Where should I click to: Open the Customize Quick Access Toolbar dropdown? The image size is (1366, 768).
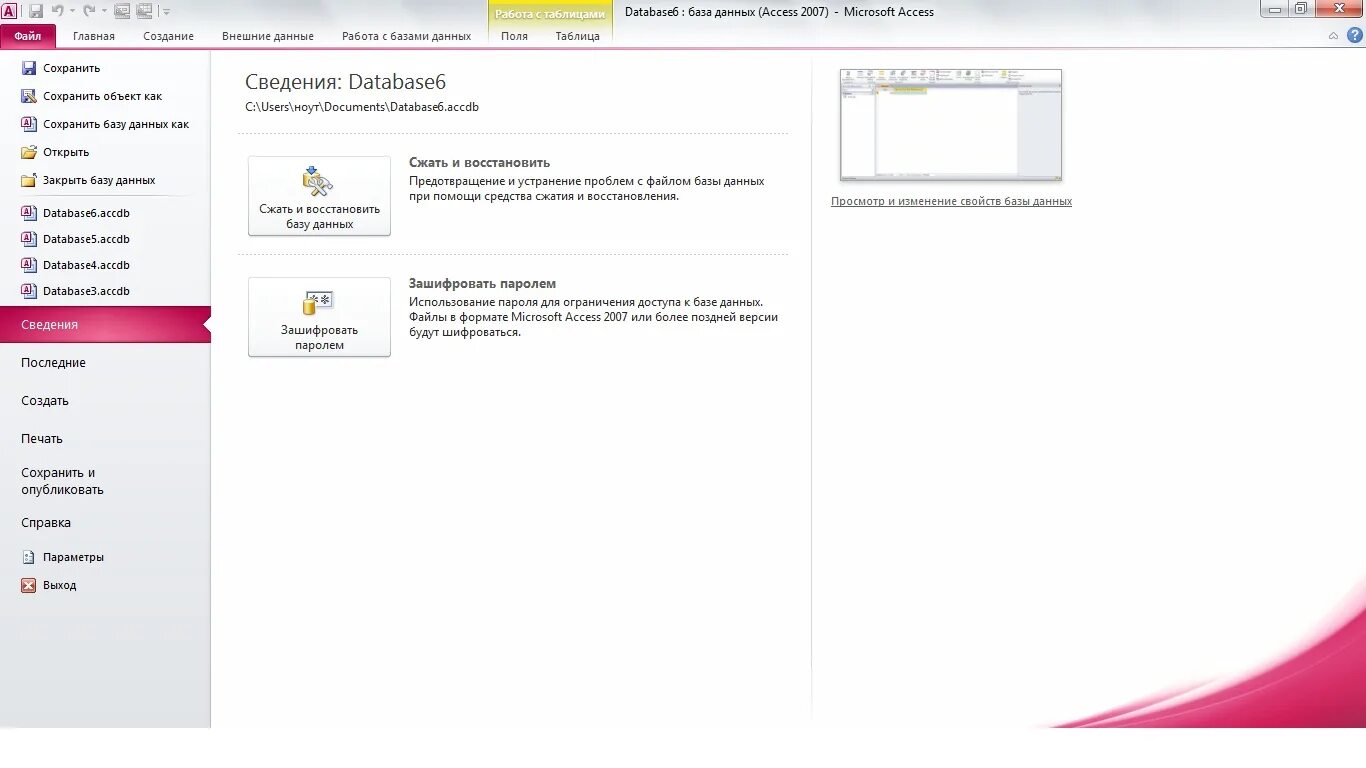(166, 12)
